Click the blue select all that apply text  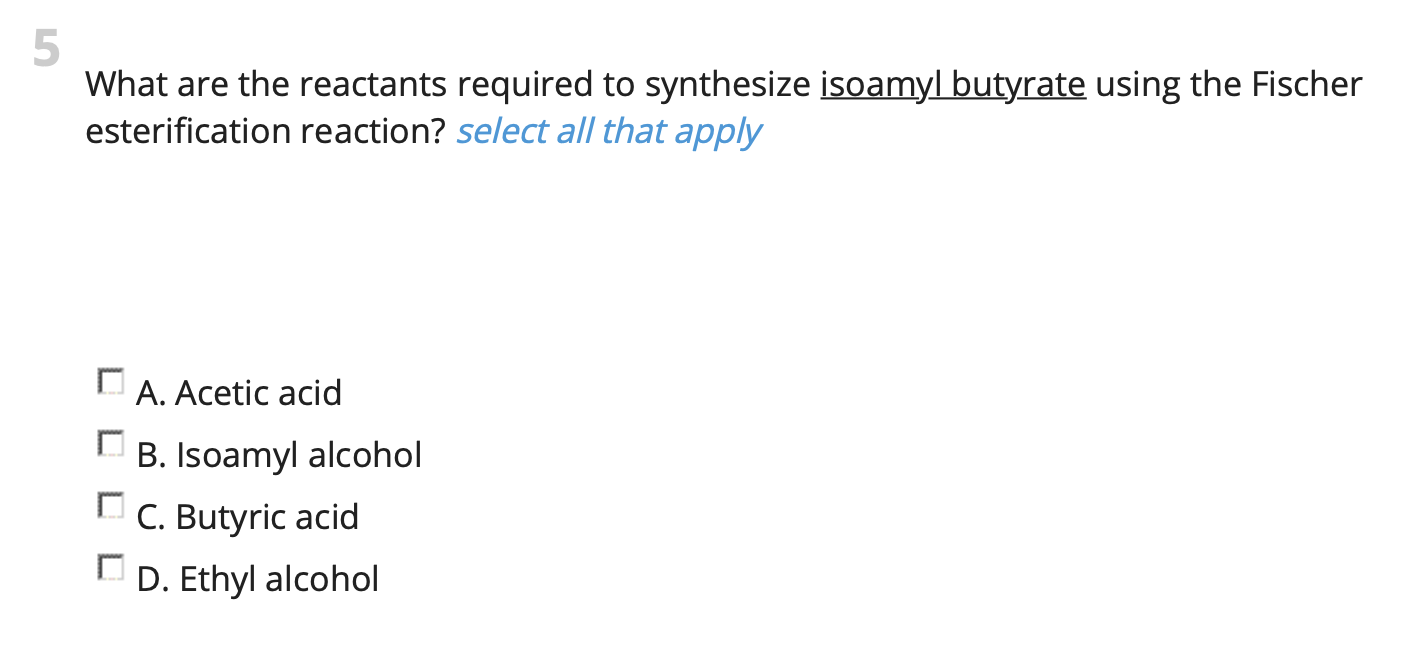[608, 131]
